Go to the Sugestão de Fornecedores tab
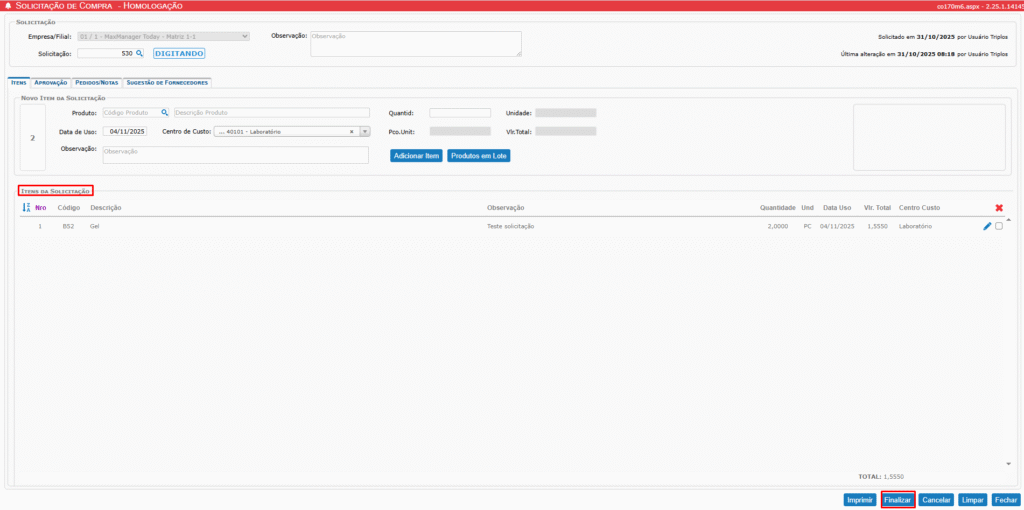 pos(166,82)
